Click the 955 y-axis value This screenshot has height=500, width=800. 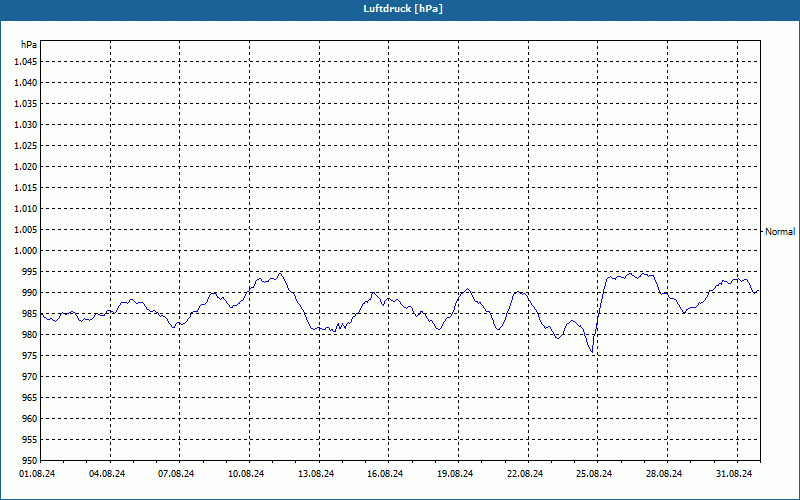(30, 439)
